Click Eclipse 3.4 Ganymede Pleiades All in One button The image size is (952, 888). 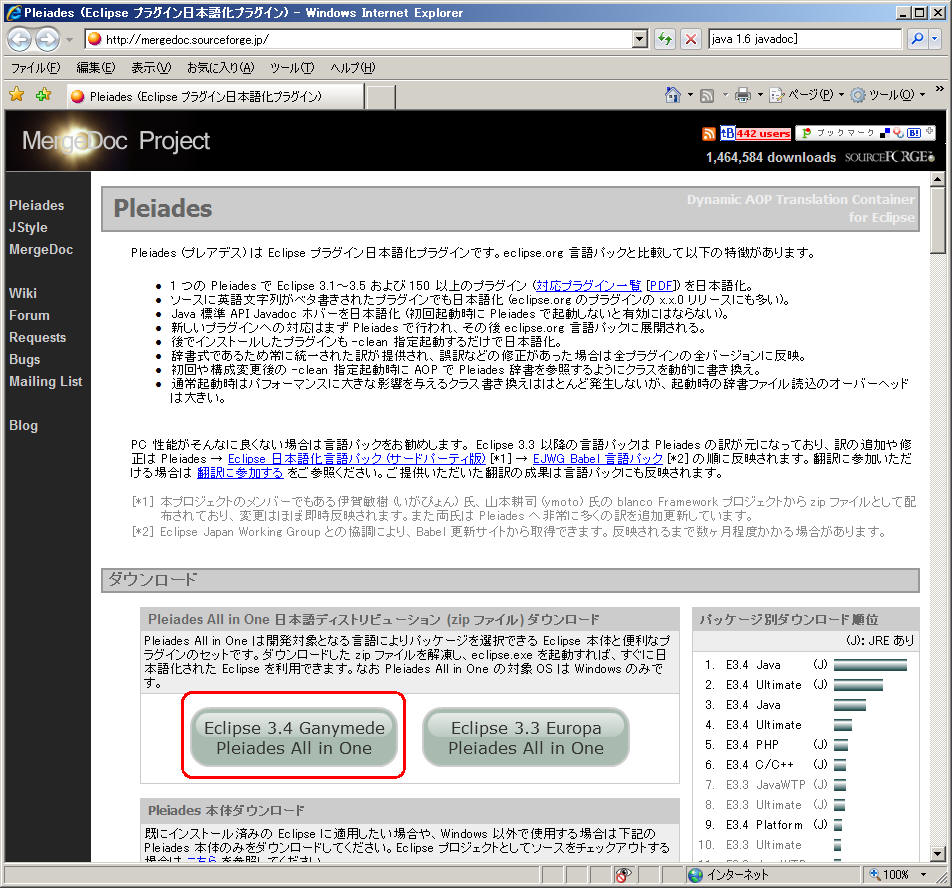[x=294, y=738]
